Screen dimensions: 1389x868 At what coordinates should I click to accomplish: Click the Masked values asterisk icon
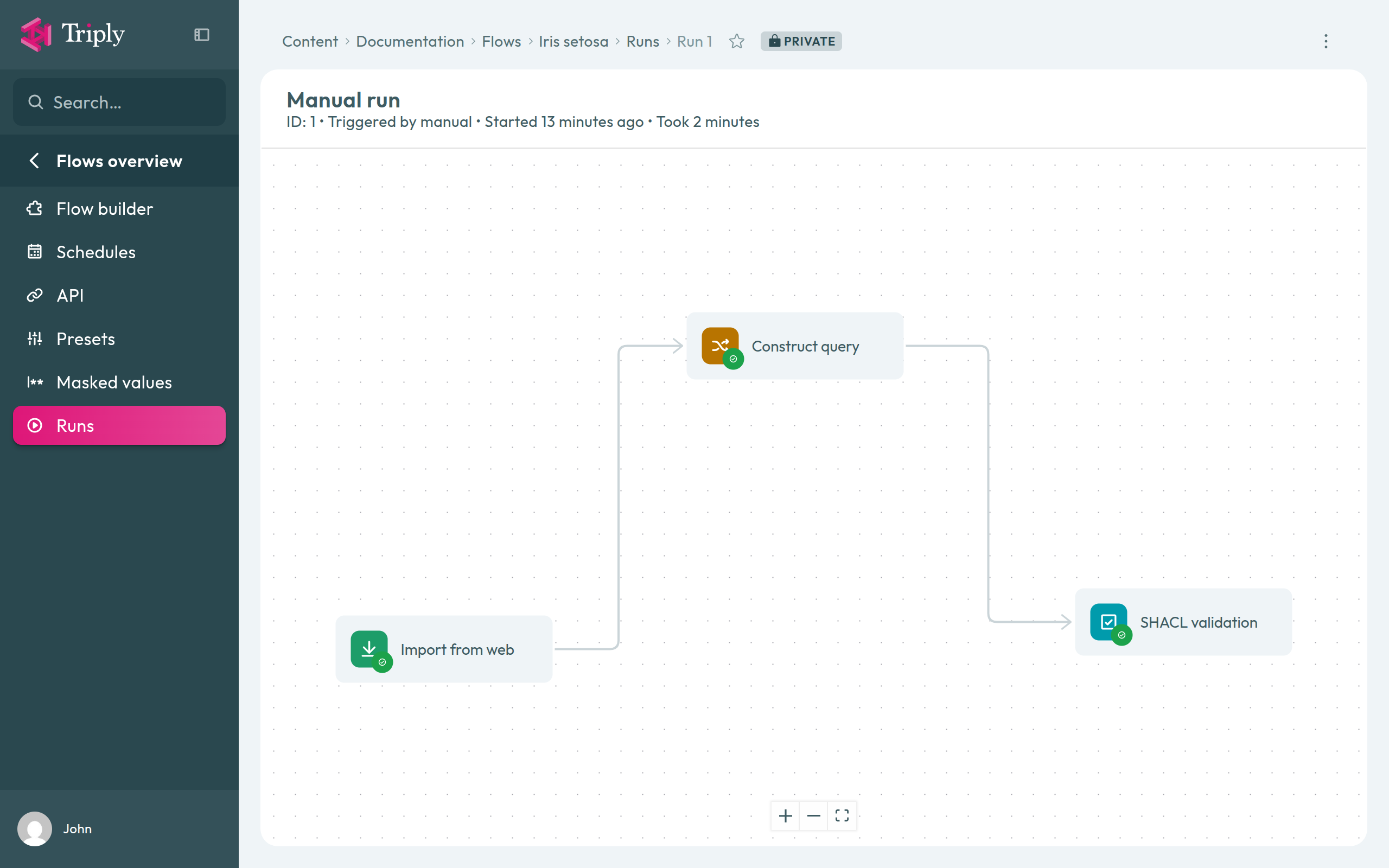tap(34, 382)
